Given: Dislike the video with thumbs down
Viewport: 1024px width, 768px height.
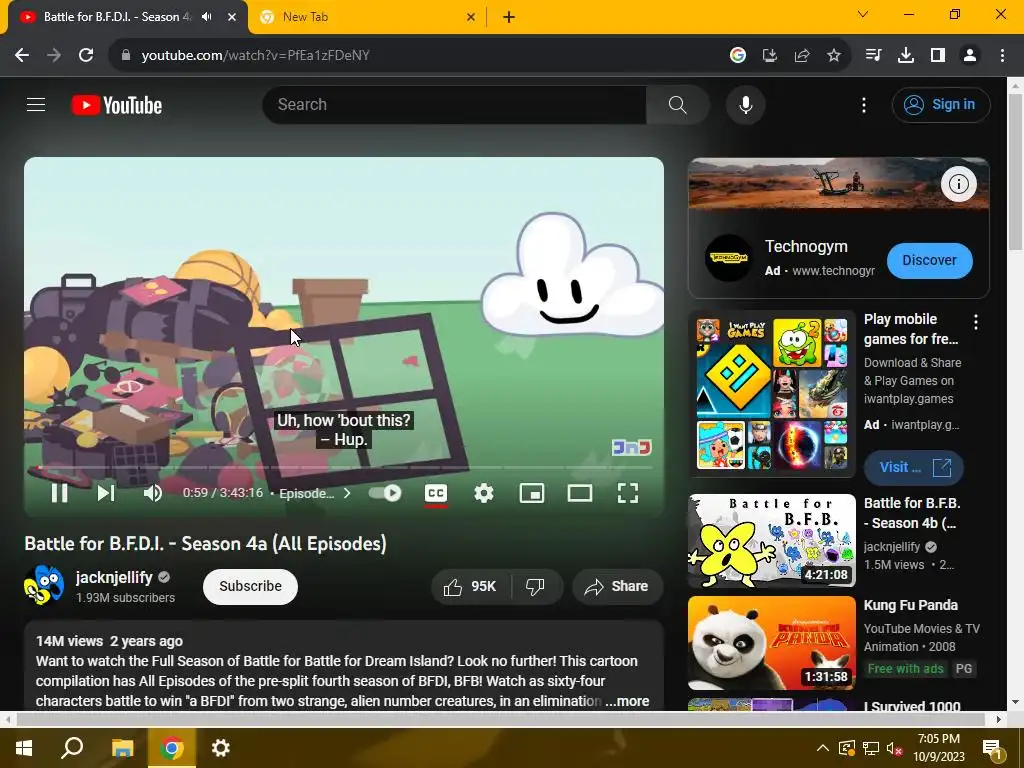Looking at the screenshot, I should [536, 586].
